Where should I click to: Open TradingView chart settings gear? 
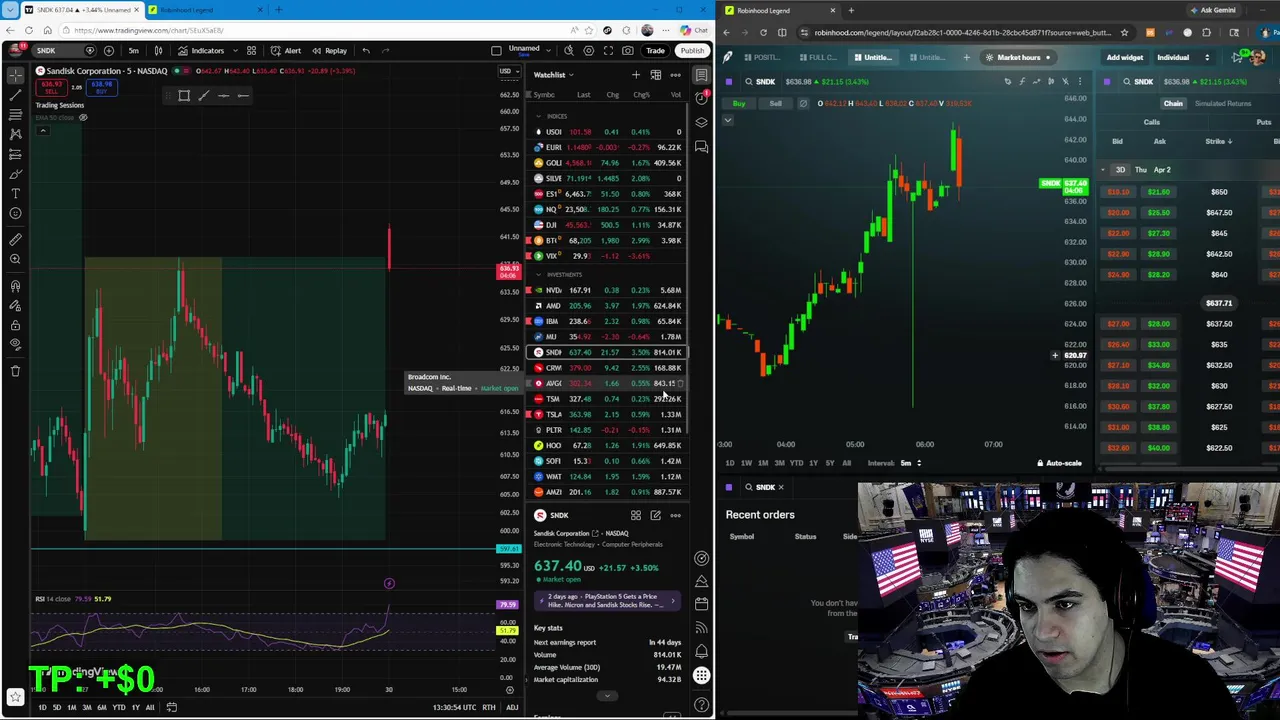[x=589, y=50]
